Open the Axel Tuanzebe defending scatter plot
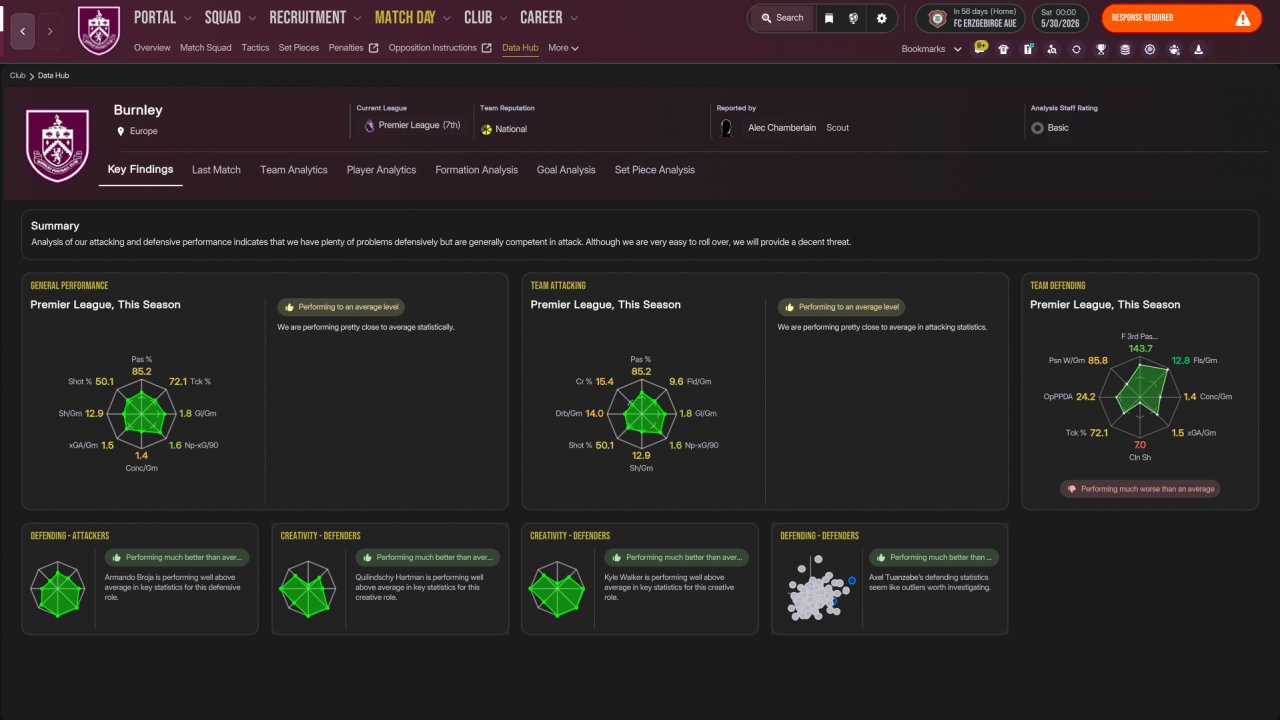The image size is (1280, 720). coord(820,589)
